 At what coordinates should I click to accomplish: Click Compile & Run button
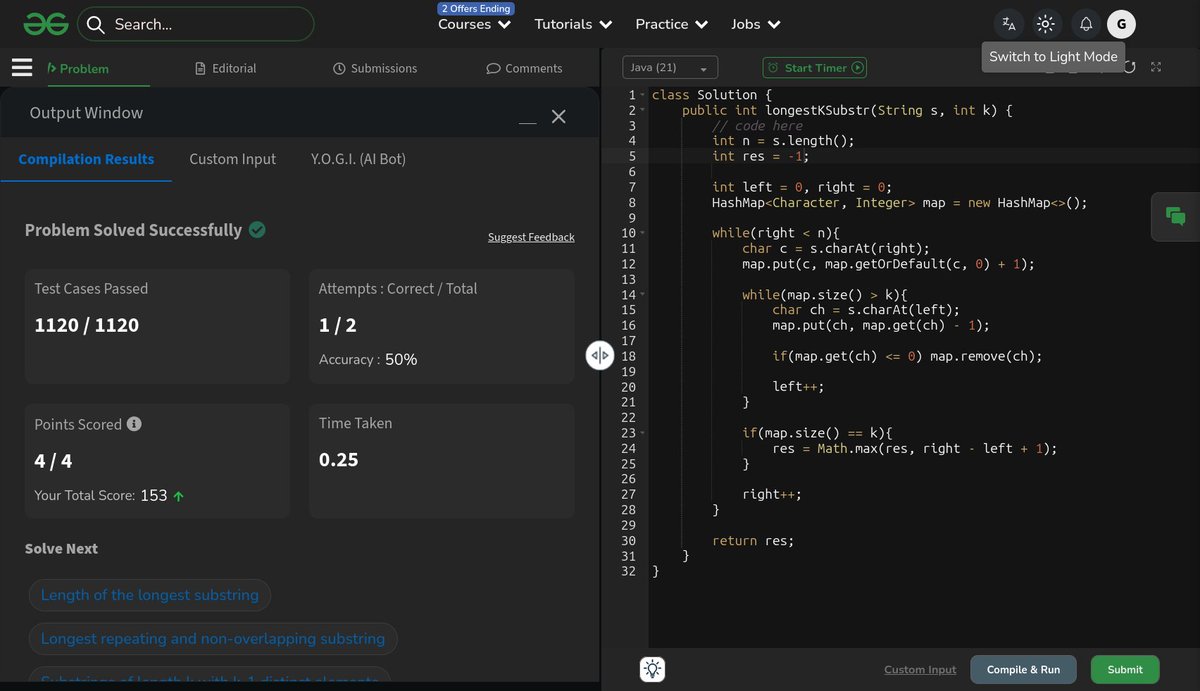tap(1023, 669)
